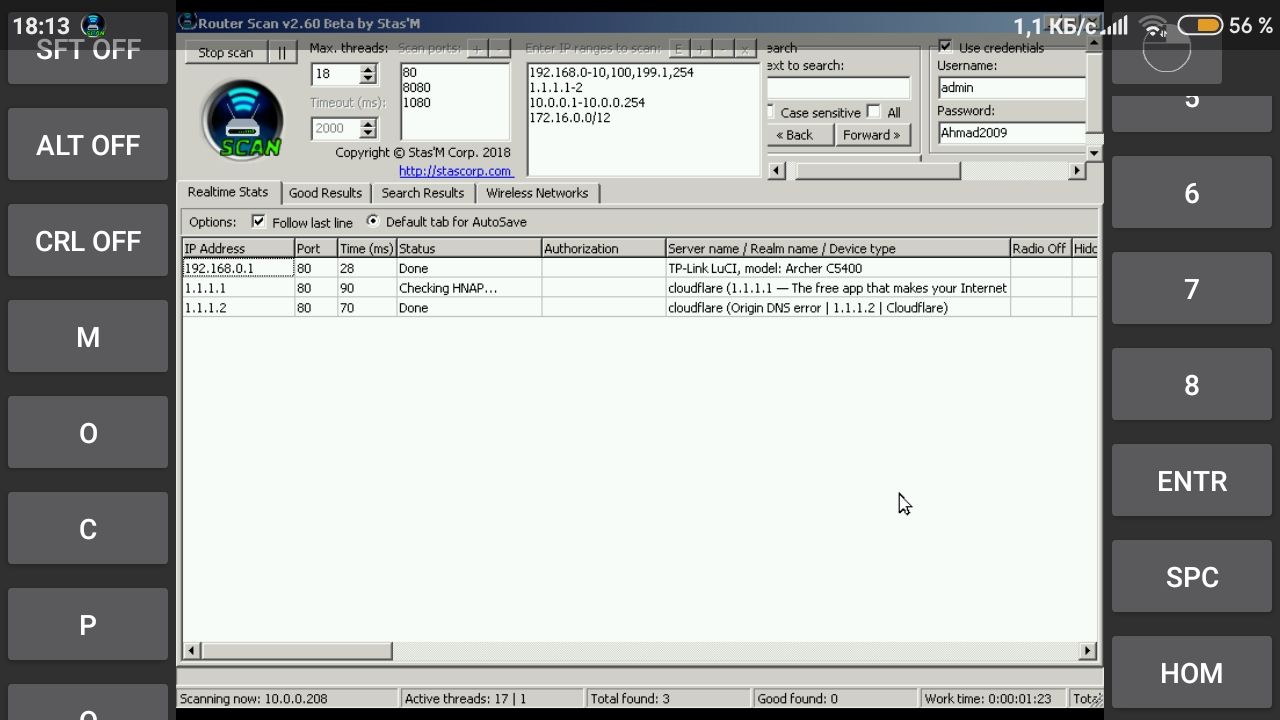This screenshot has width=1280, height=720.
Task: Sort by IP Address column header
Action: (x=237, y=248)
